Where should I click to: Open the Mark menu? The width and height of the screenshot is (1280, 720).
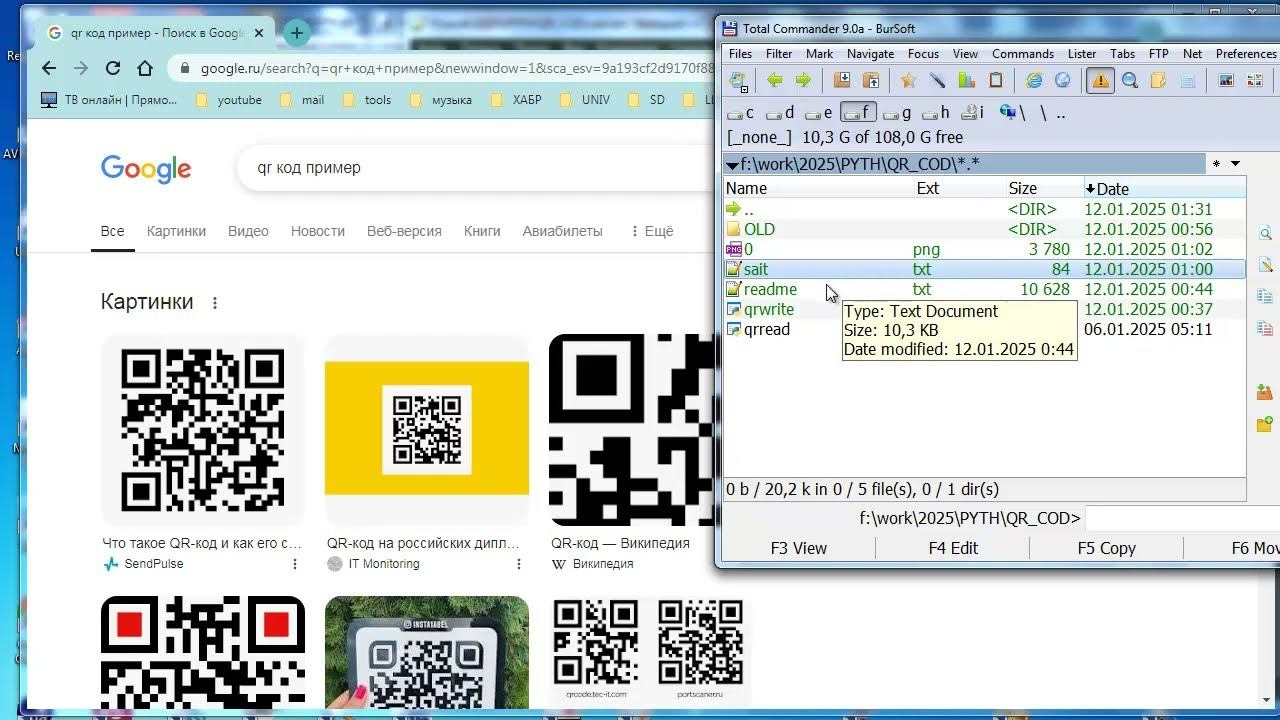(x=819, y=54)
